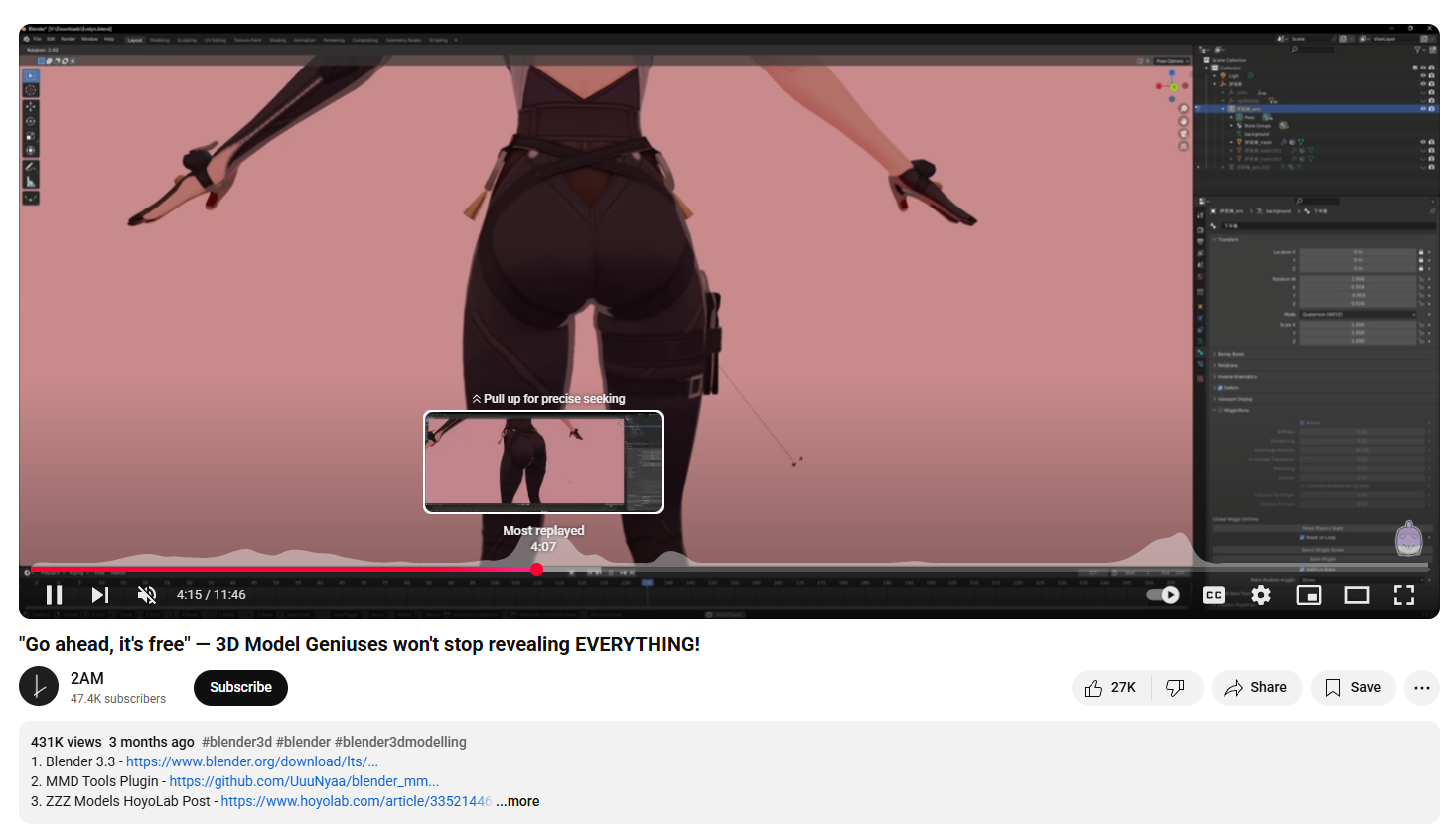This screenshot has height=830, width=1456.
Task: Switch to the Shading workspace tab
Action: [278, 40]
